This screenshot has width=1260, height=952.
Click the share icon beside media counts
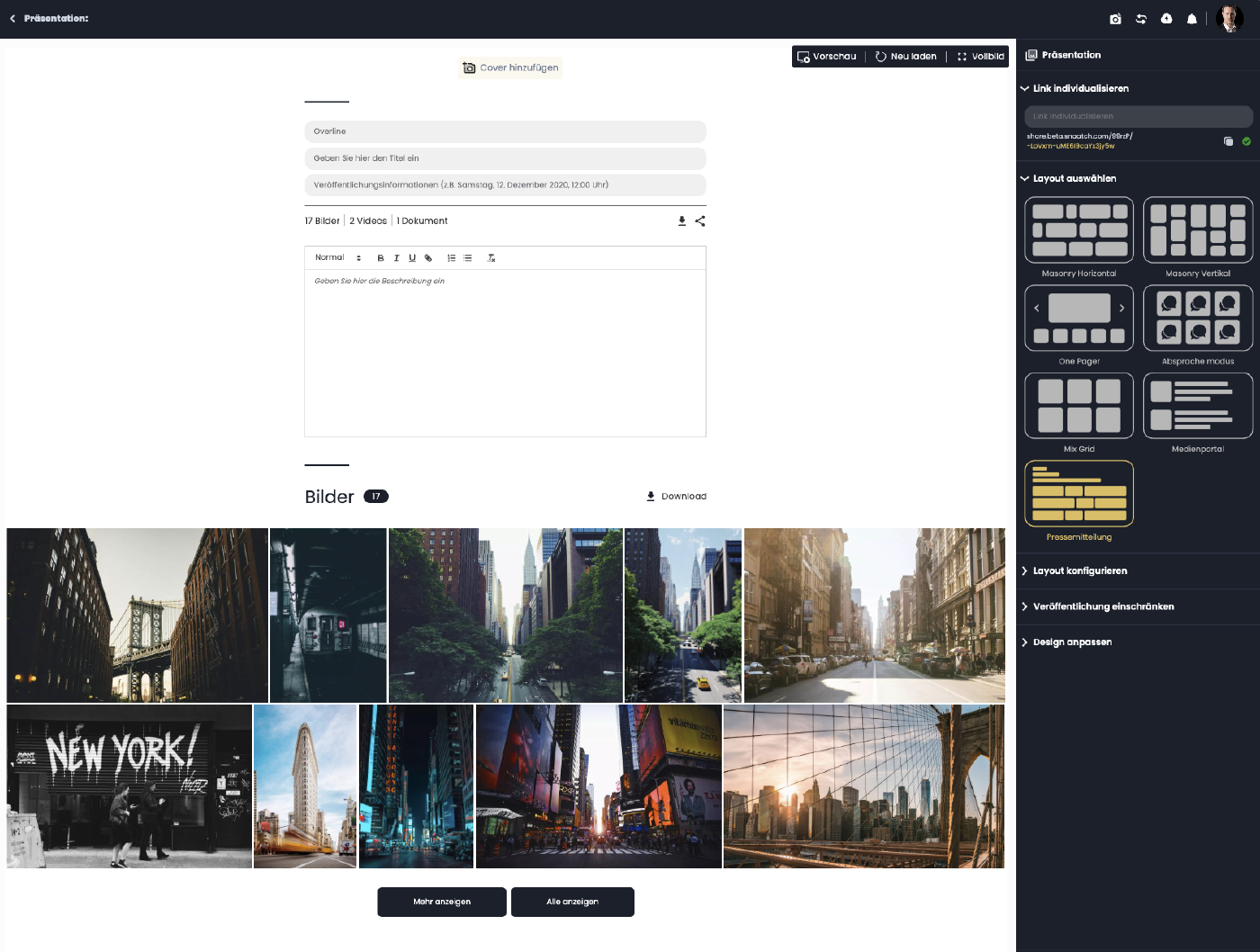(700, 220)
